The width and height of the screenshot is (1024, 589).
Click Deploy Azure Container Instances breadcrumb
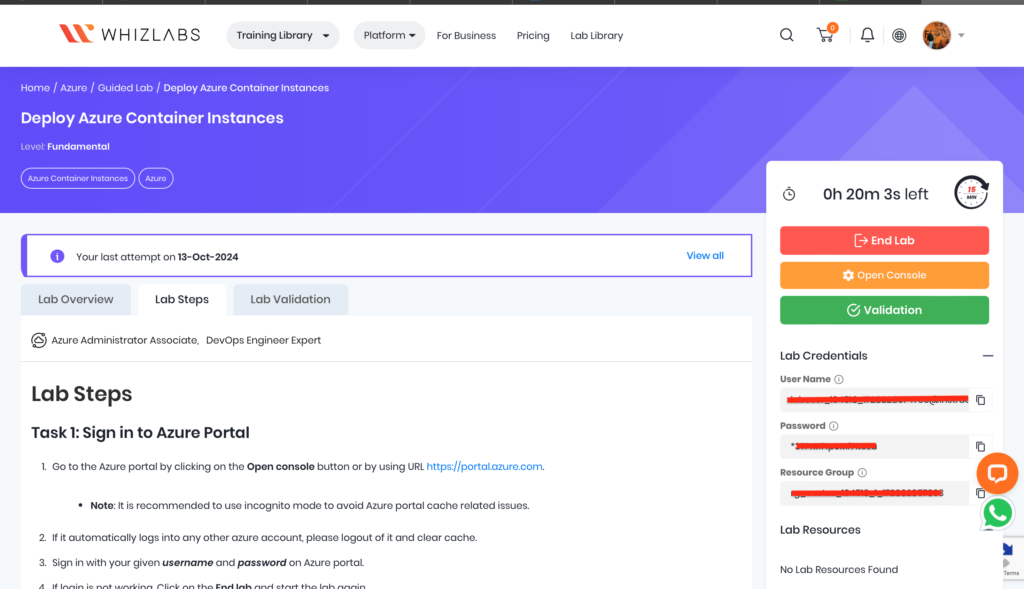(x=246, y=88)
